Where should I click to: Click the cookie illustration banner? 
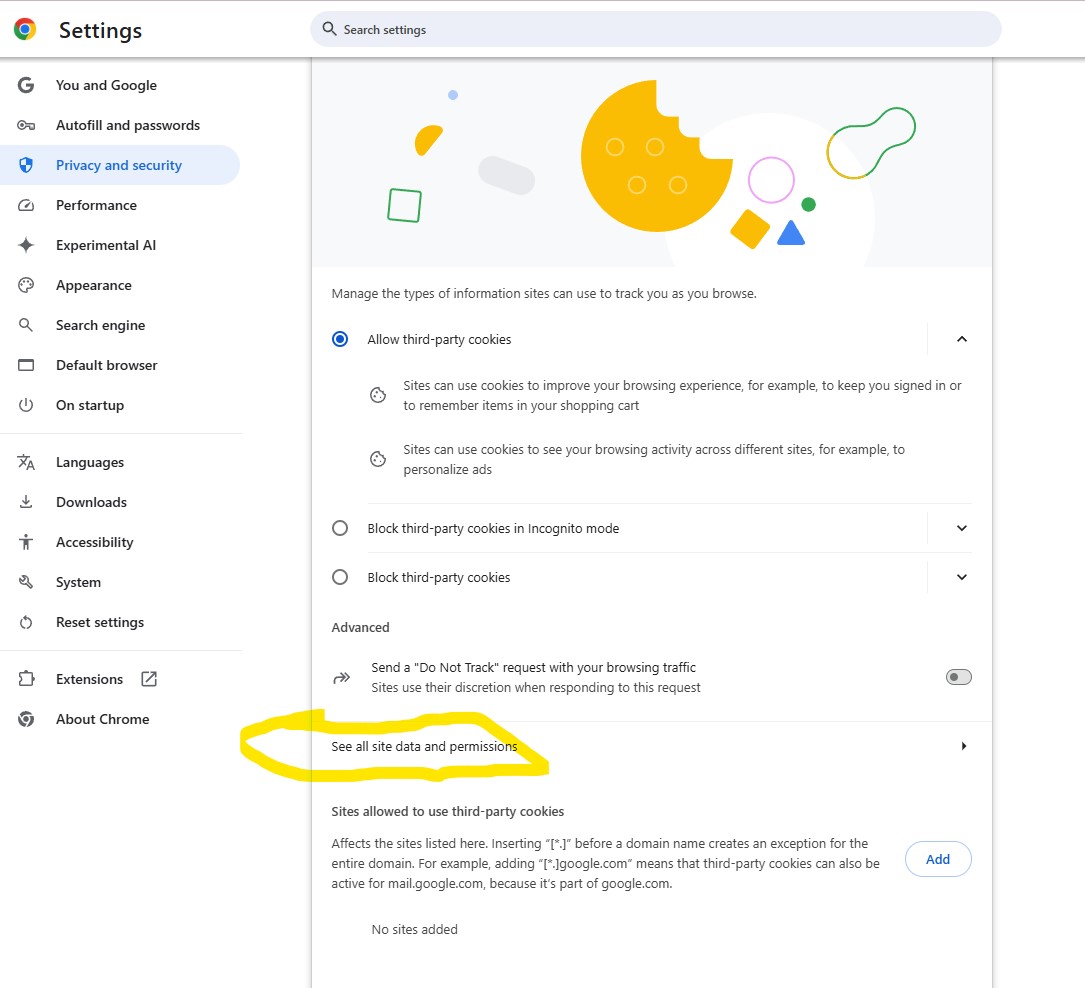[x=651, y=163]
